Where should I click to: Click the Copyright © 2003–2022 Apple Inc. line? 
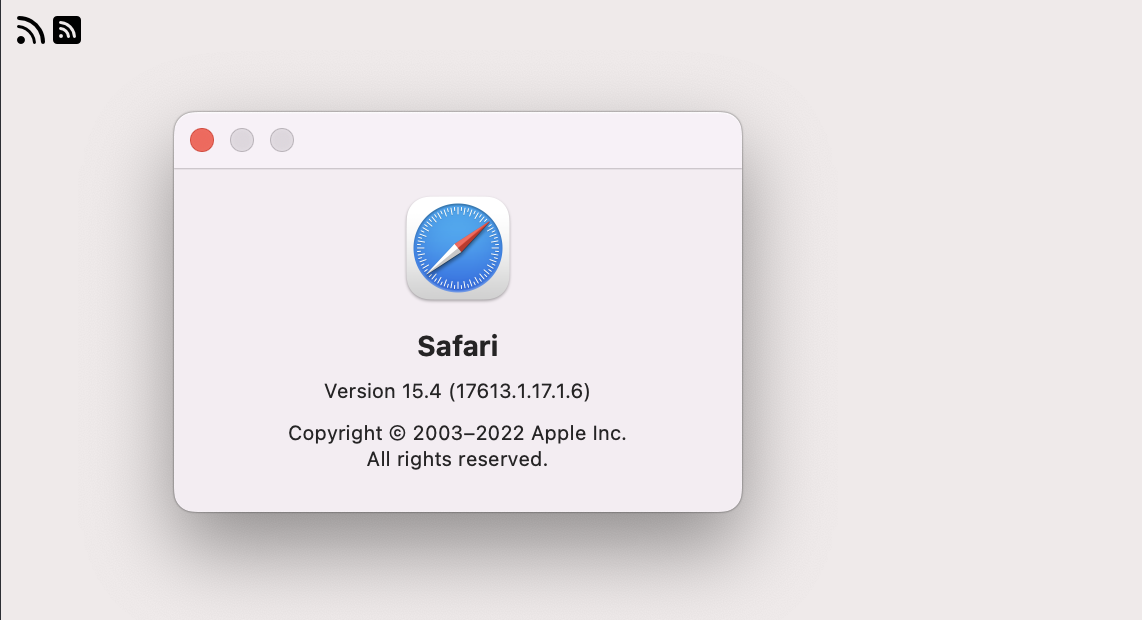(457, 433)
